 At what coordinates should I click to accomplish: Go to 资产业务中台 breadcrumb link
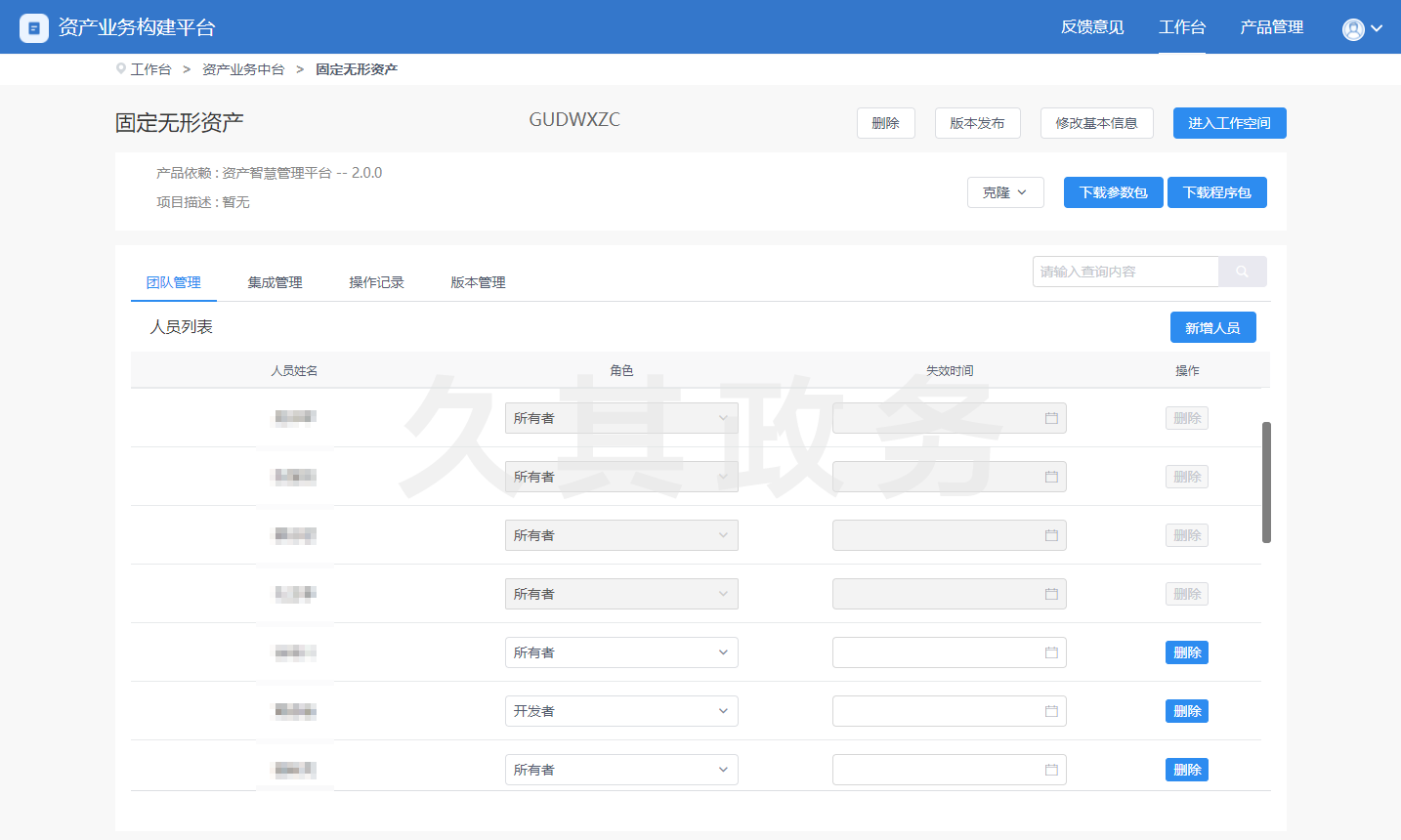(x=243, y=69)
